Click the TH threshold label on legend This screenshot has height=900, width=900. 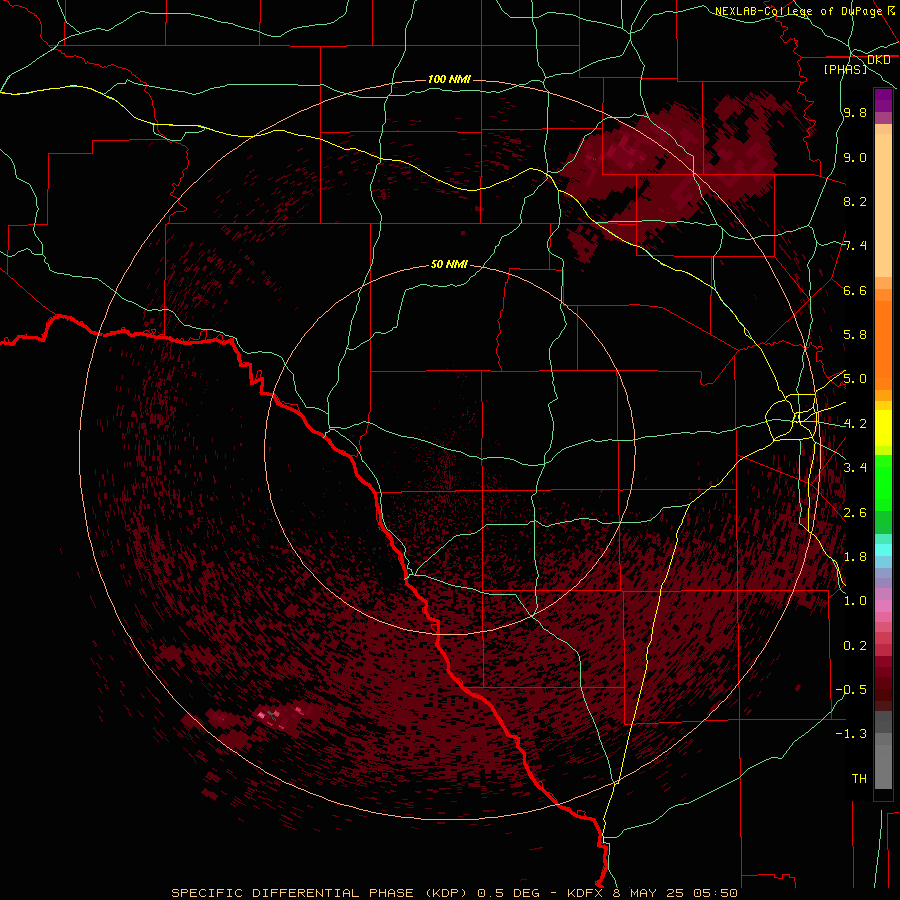(x=859, y=779)
